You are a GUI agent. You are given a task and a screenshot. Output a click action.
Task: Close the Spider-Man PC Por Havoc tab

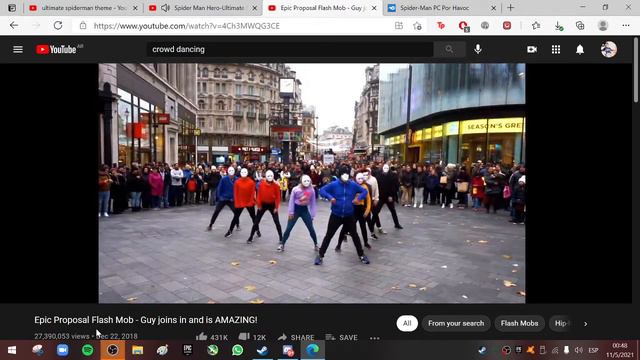(x=493, y=8)
